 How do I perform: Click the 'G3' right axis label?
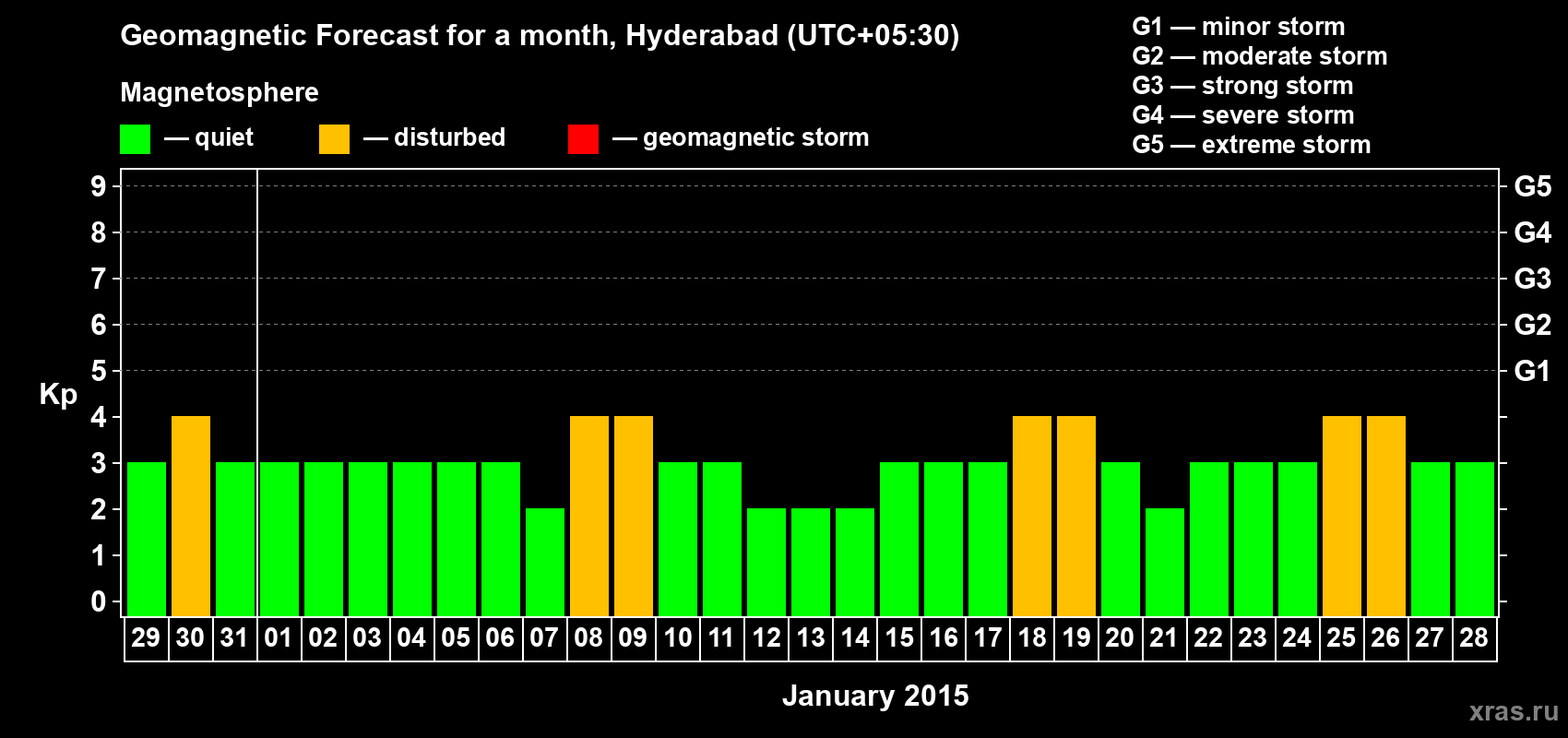1533,279
